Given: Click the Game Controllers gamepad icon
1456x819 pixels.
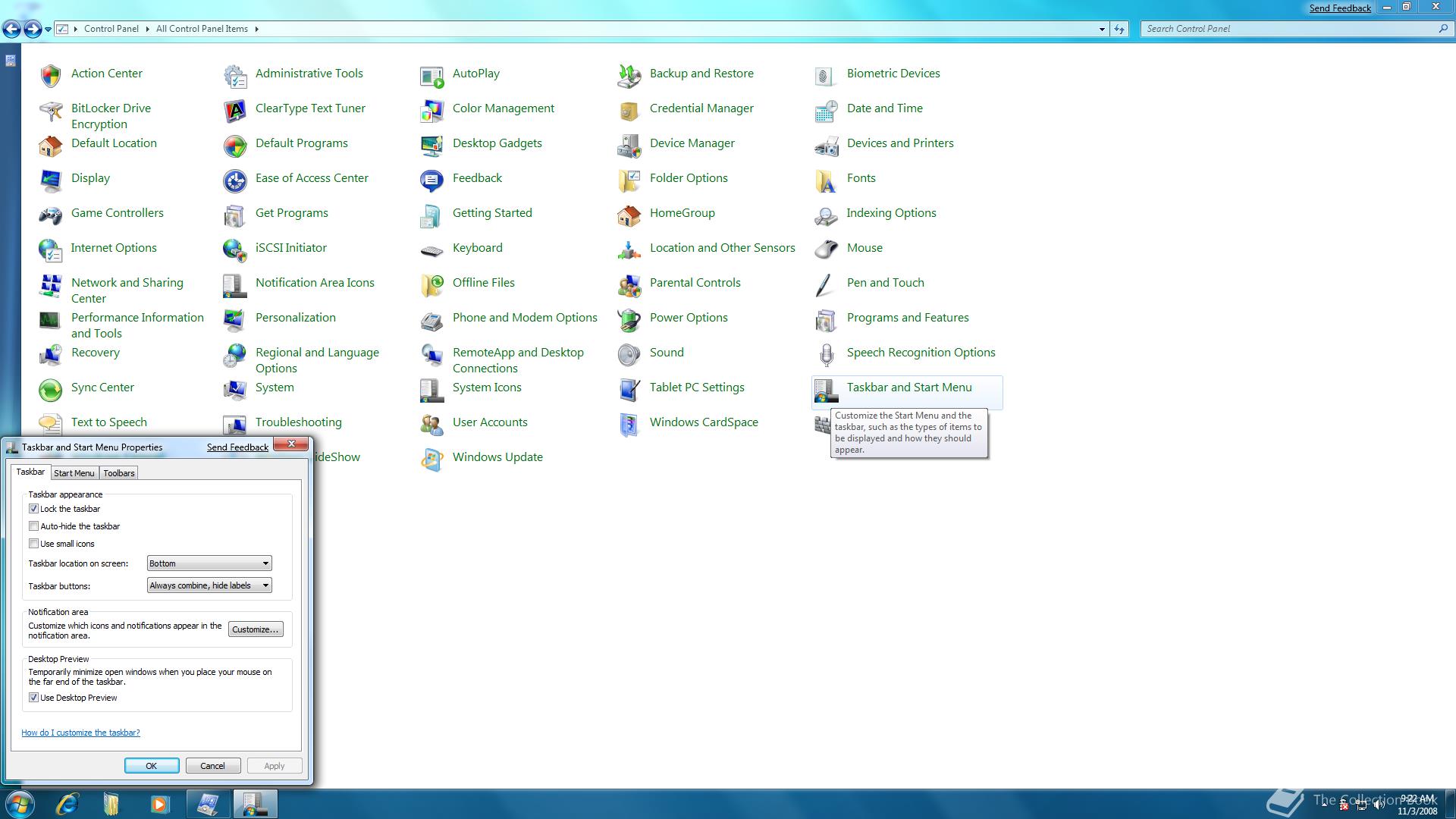Looking at the screenshot, I should [51, 215].
